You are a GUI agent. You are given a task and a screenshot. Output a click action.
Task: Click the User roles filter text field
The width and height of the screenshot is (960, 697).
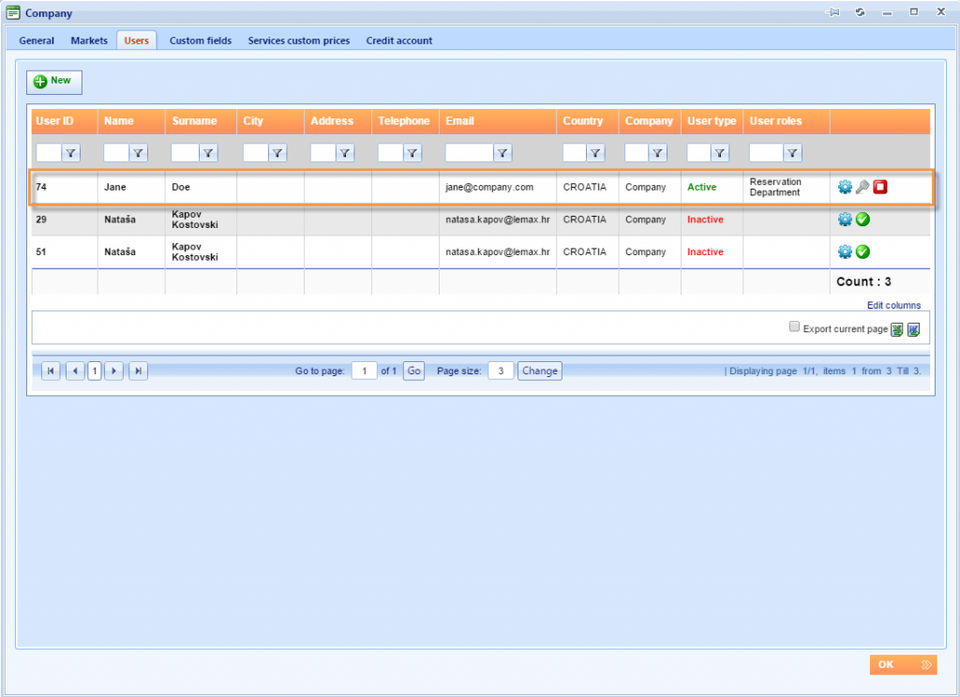[766, 153]
